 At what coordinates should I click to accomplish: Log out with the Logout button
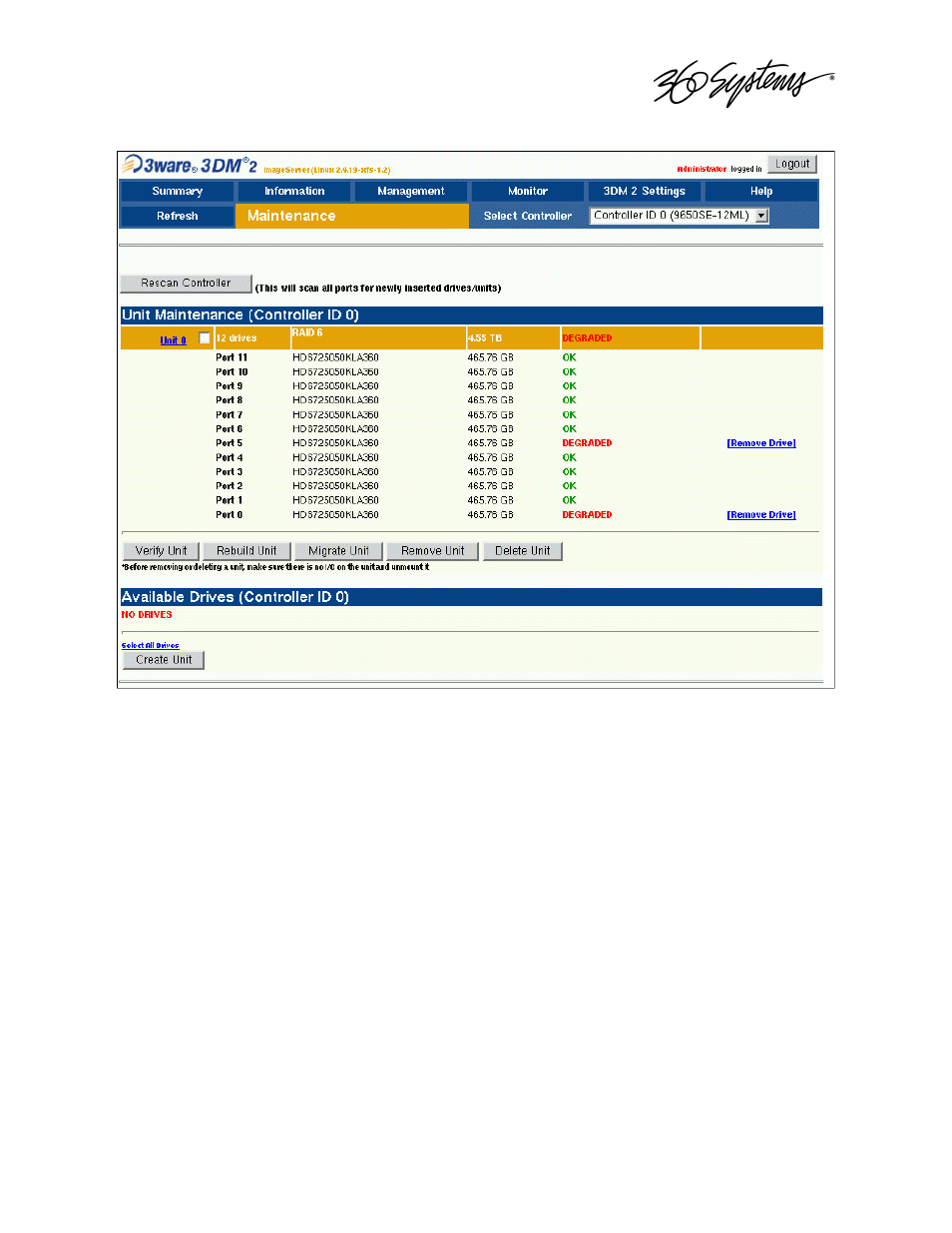792,164
